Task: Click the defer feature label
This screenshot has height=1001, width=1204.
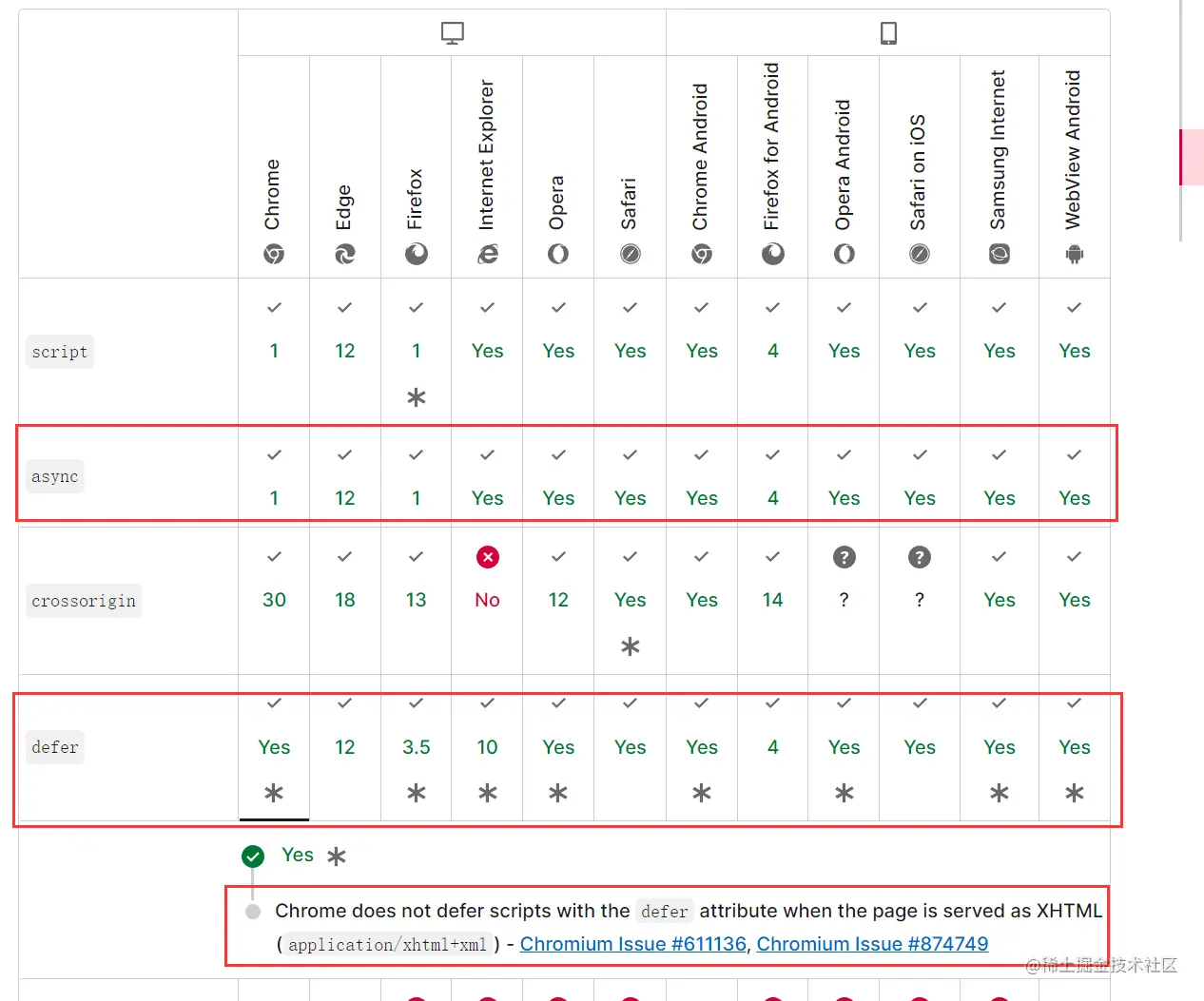Action: tap(55, 747)
